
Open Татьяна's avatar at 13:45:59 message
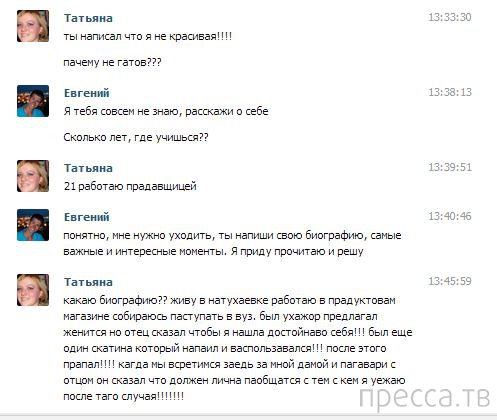[33, 290]
